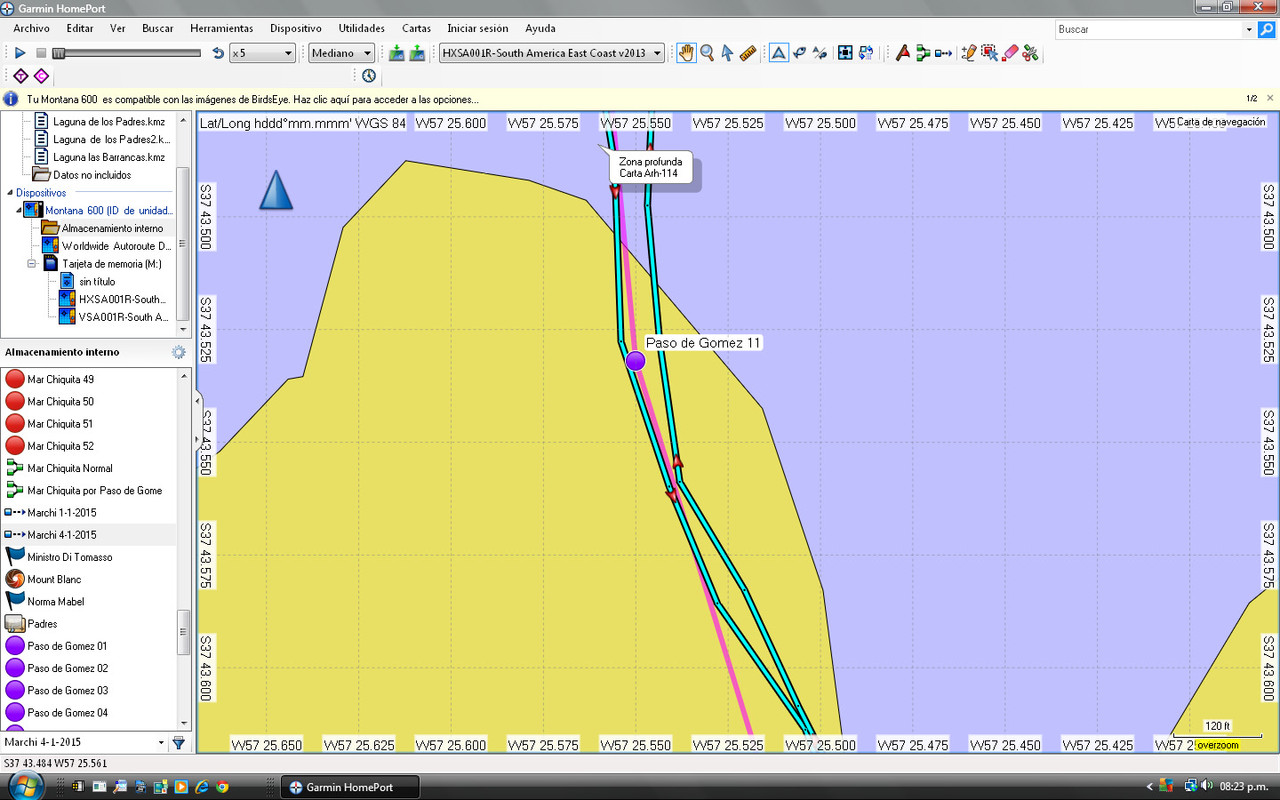
Task: Click Garmin HomePort taskbar button
Action: (350, 787)
